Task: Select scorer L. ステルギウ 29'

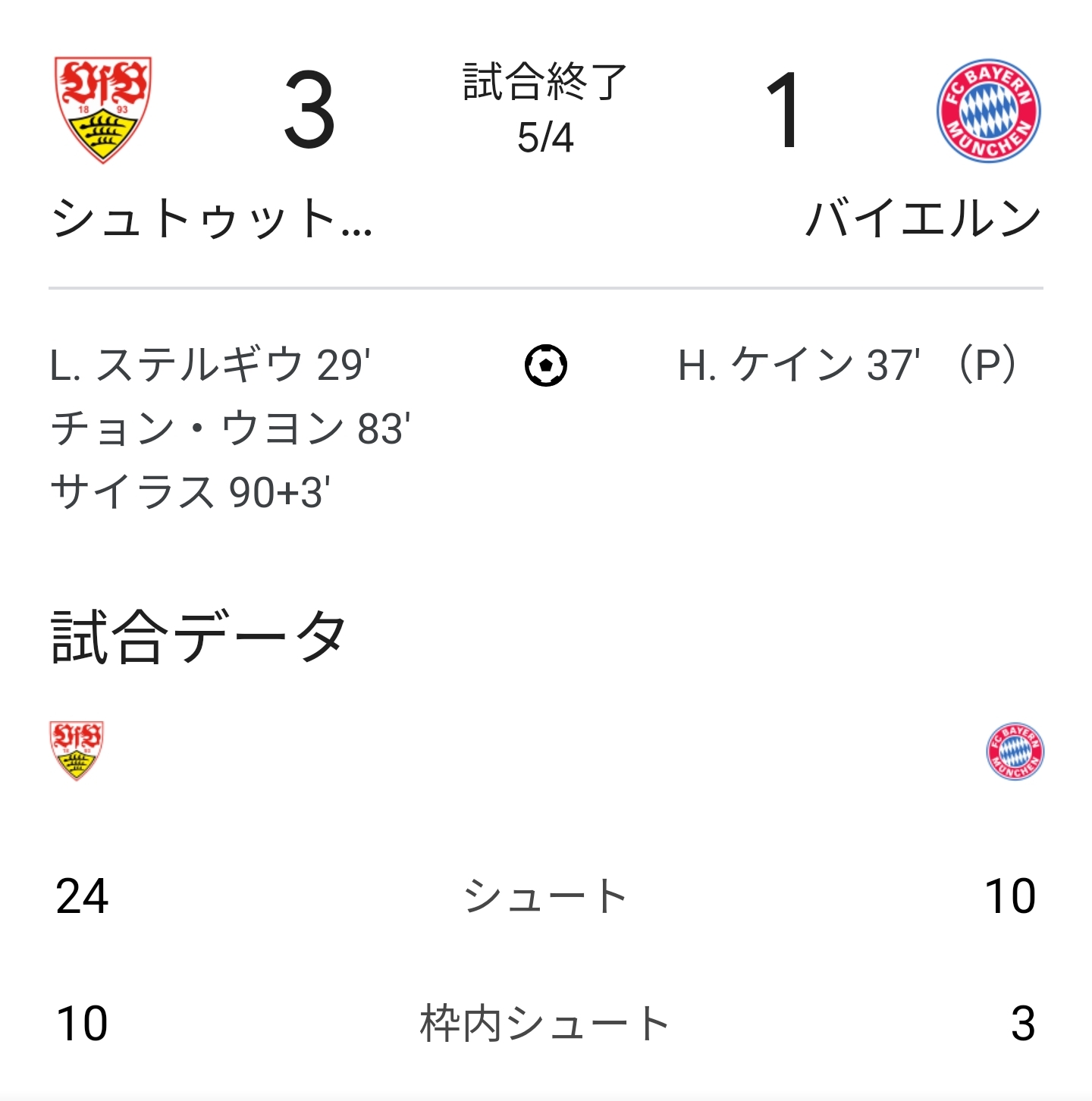Action: [x=210, y=365]
